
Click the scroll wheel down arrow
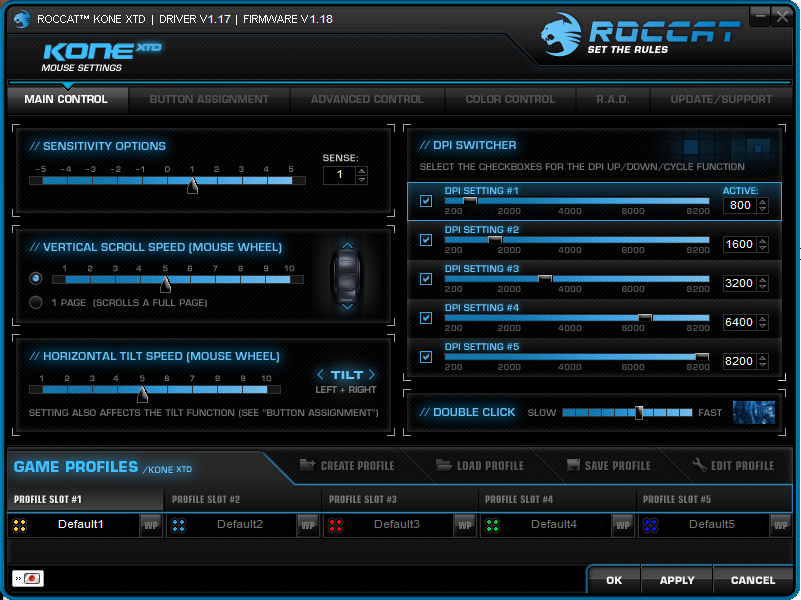347,306
